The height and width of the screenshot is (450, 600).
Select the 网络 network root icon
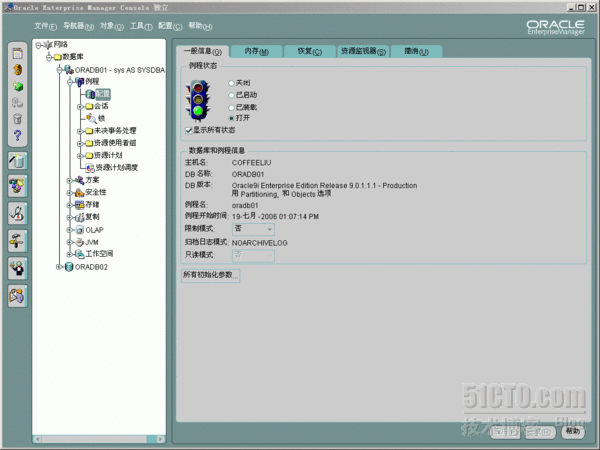48,45
